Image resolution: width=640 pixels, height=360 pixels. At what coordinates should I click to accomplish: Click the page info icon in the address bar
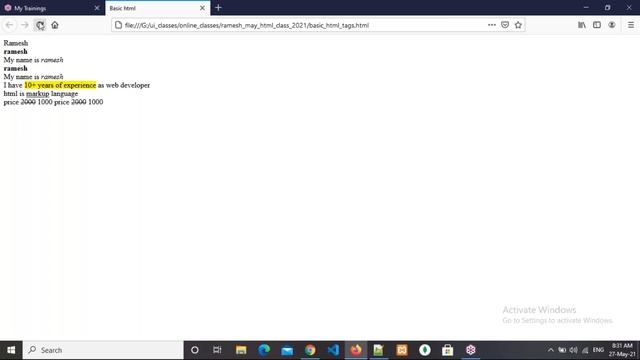pyautogui.click(x=118, y=25)
